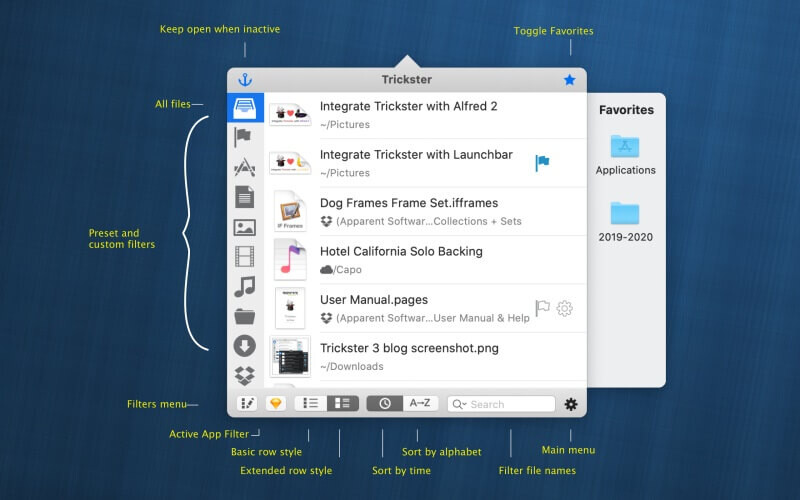Click the Favorites panel heading
The width and height of the screenshot is (800, 500).
point(626,110)
